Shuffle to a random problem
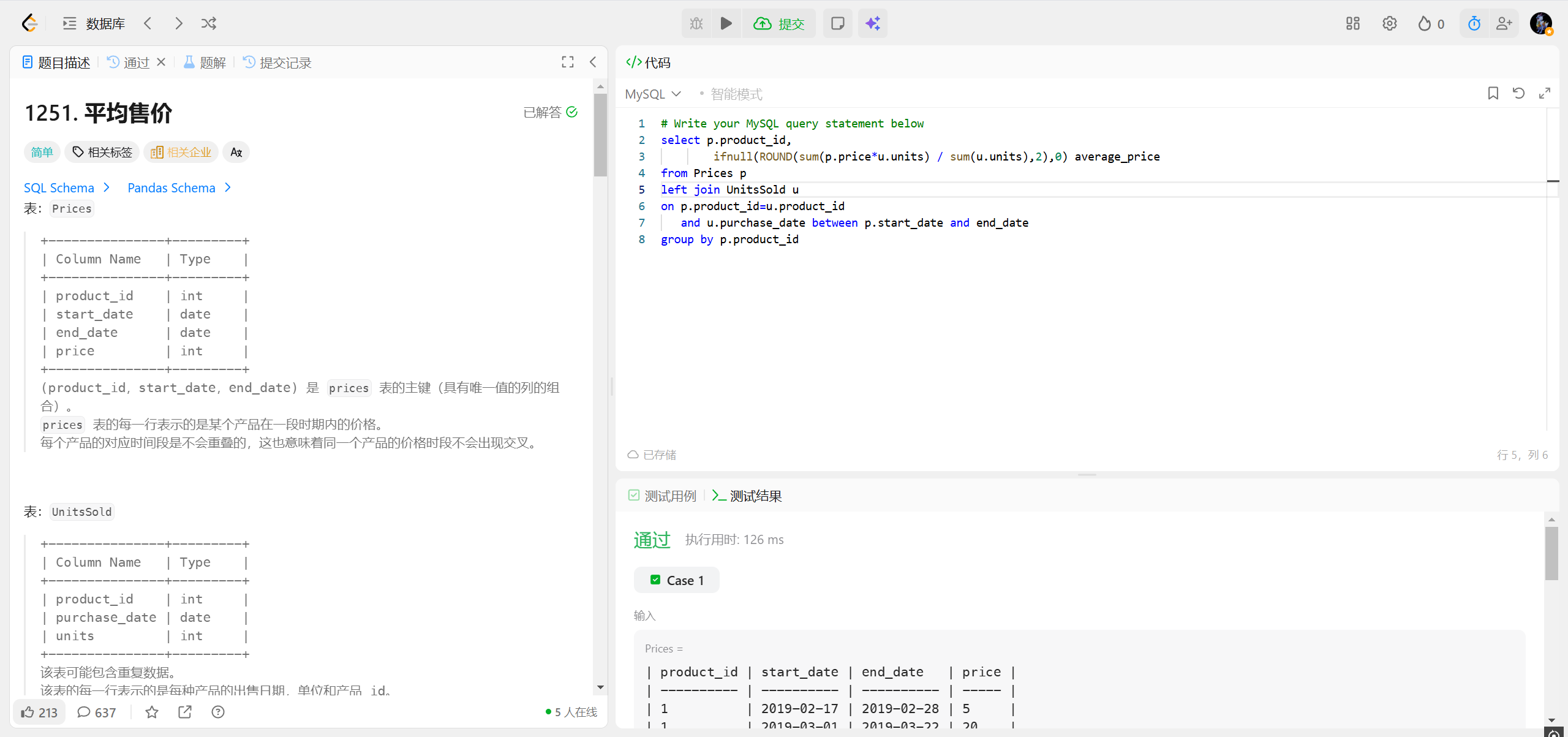 [209, 23]
